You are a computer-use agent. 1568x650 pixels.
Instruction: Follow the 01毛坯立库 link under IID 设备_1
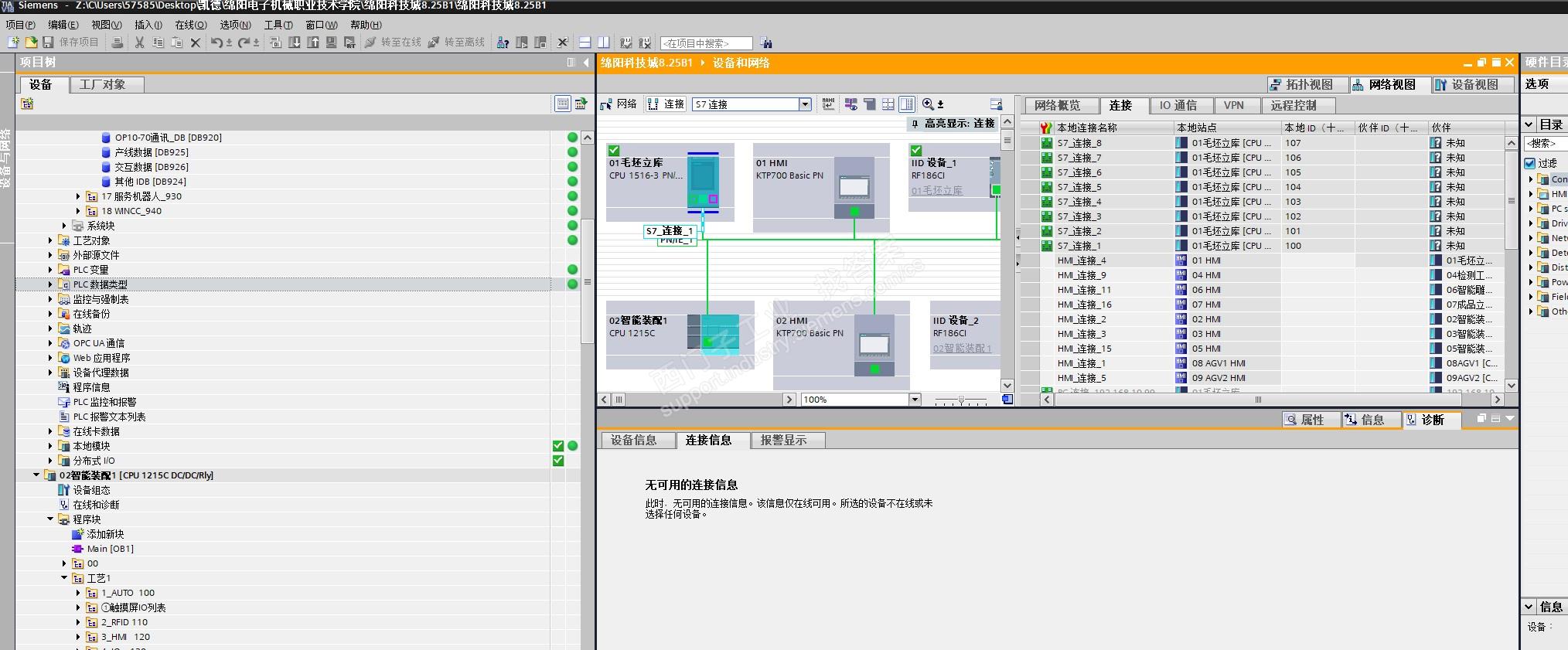tap(936, 190)
